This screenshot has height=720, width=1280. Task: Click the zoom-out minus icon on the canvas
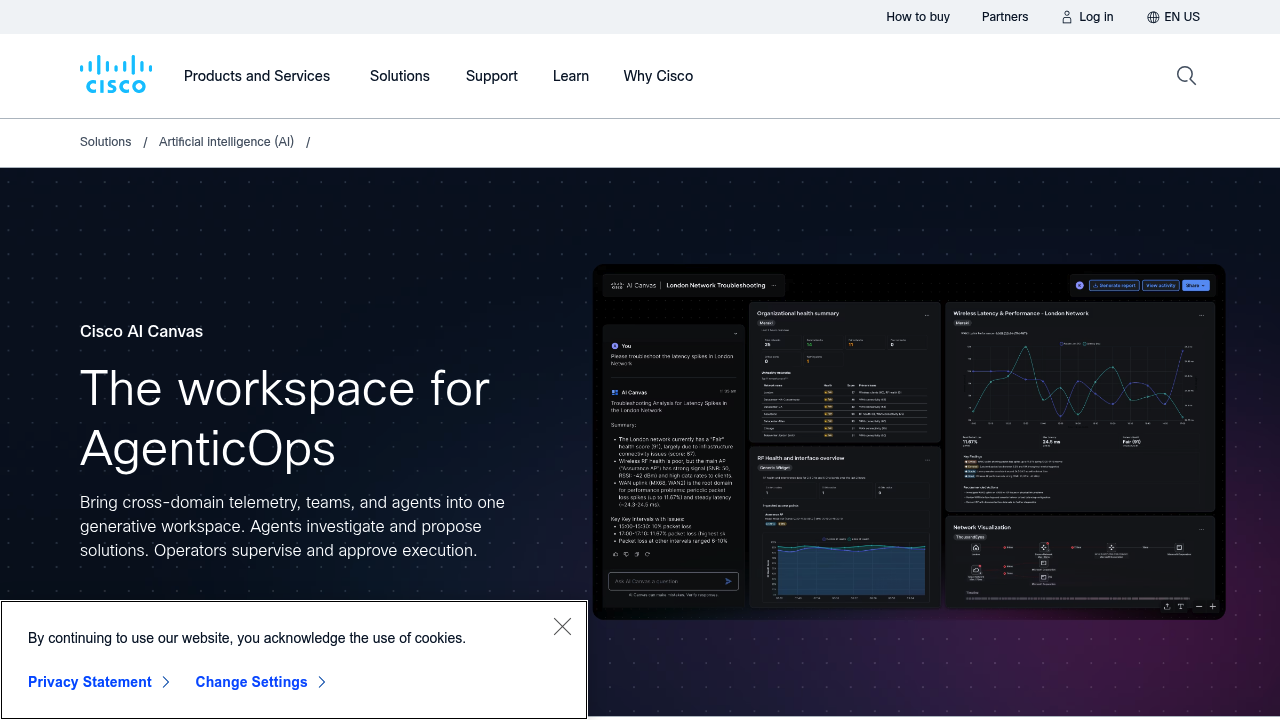click(1199, 606)
